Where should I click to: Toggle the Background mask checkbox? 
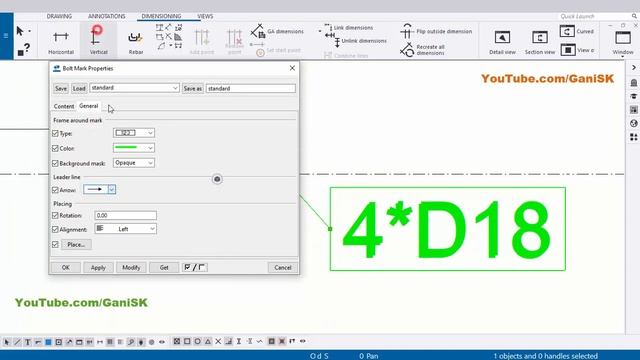(56, 163)
